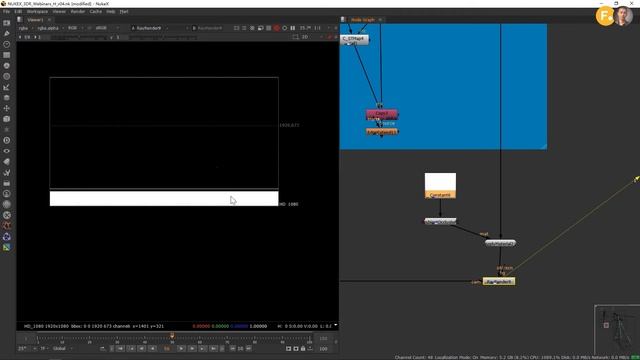Click the red plugin icon in left toolbar
Image resolution: width=640 pixels, height=360 pixels.
pyautogui.click(x=7, y=226)
